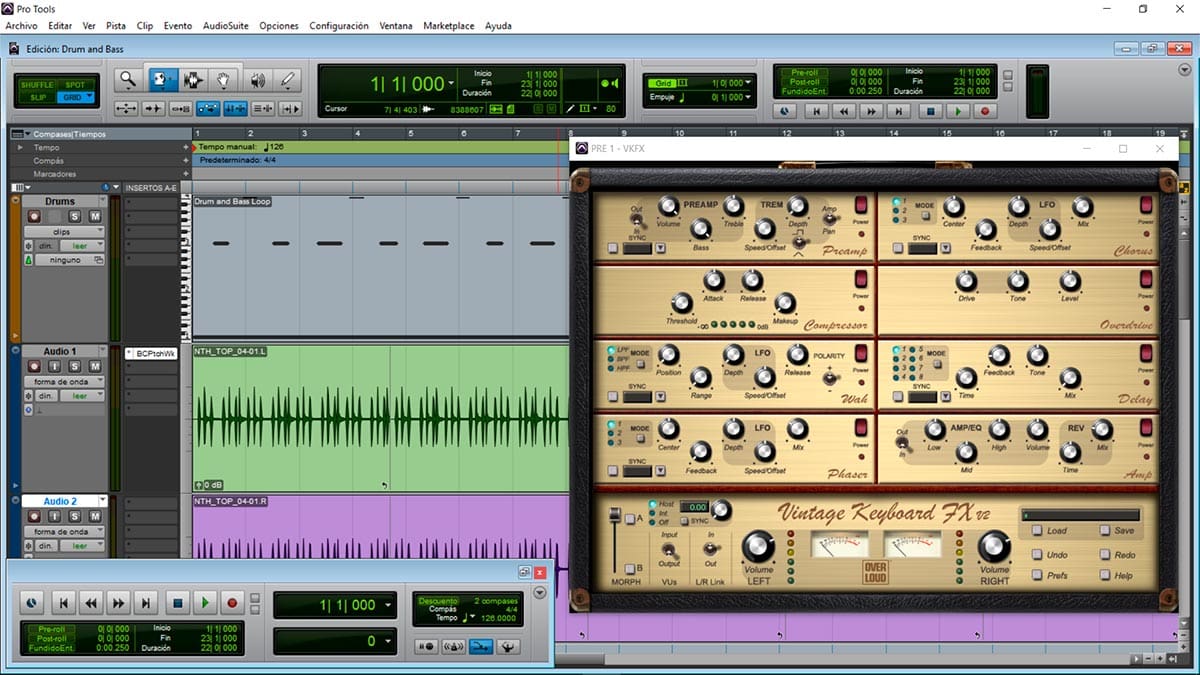
Task: Click the Save checkbox in VKFX plugin
Action: [x=1105, y=531]
